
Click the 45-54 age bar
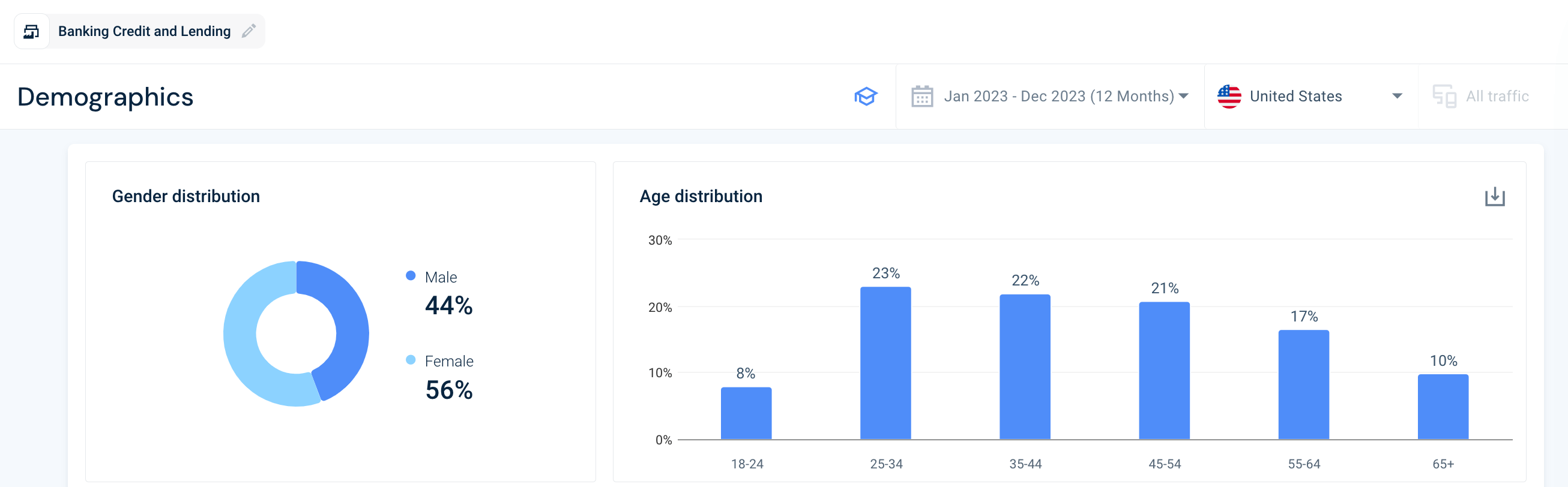(x=1165, y=370)
